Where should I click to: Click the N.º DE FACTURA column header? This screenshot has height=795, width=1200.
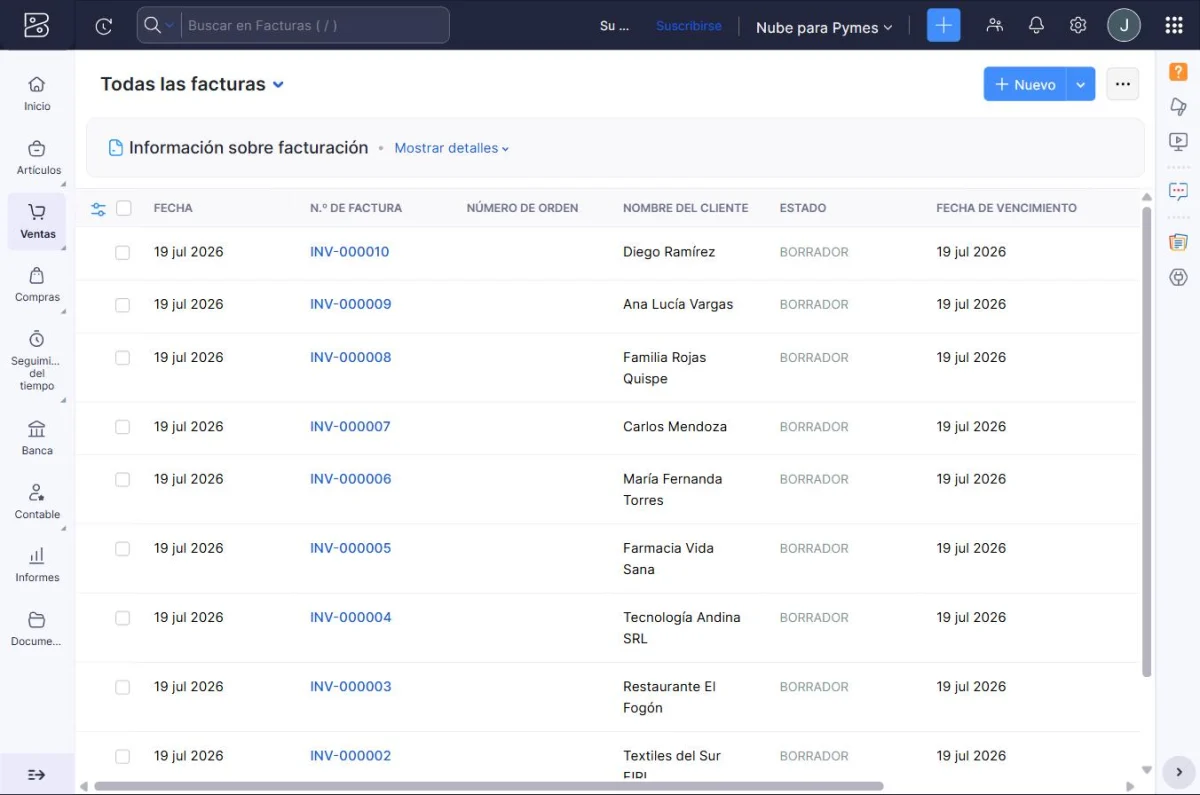click(356, 208)
